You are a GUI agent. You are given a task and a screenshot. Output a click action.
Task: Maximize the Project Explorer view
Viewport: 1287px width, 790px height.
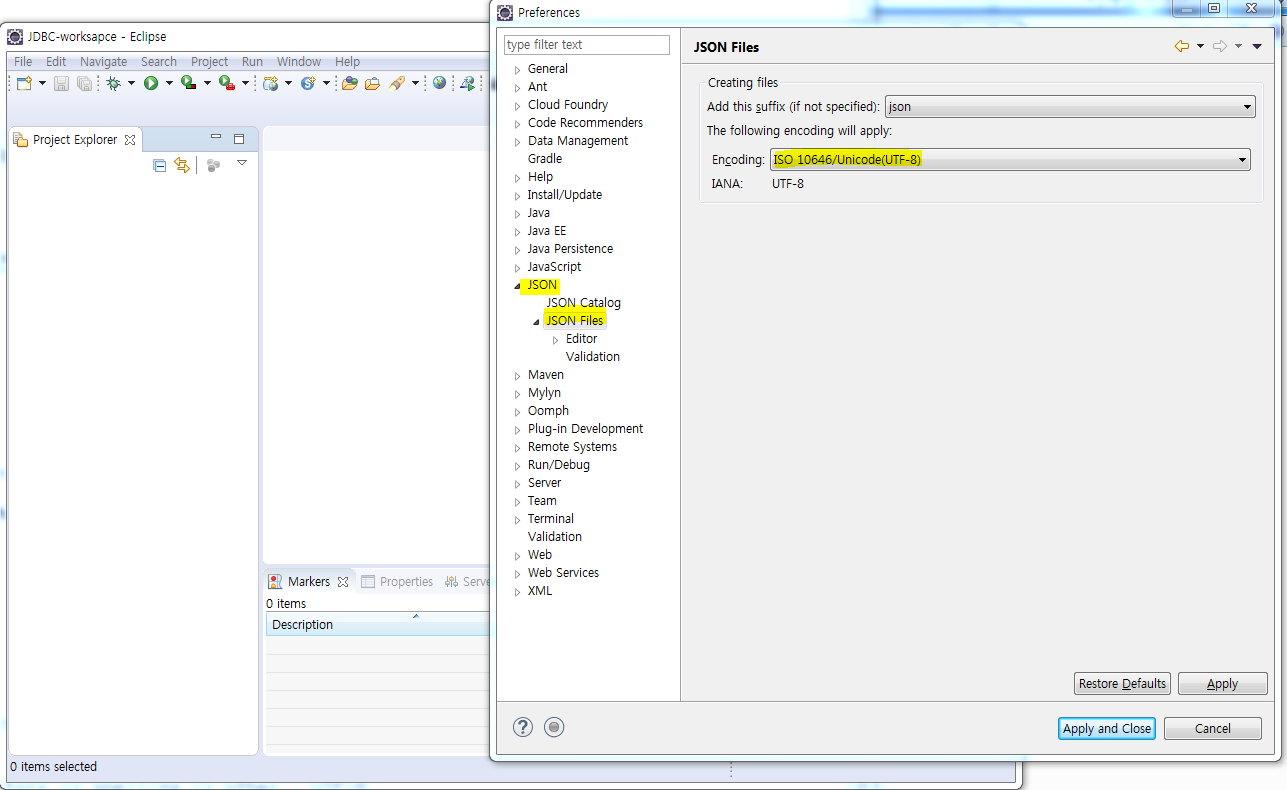tap(239, 138)
